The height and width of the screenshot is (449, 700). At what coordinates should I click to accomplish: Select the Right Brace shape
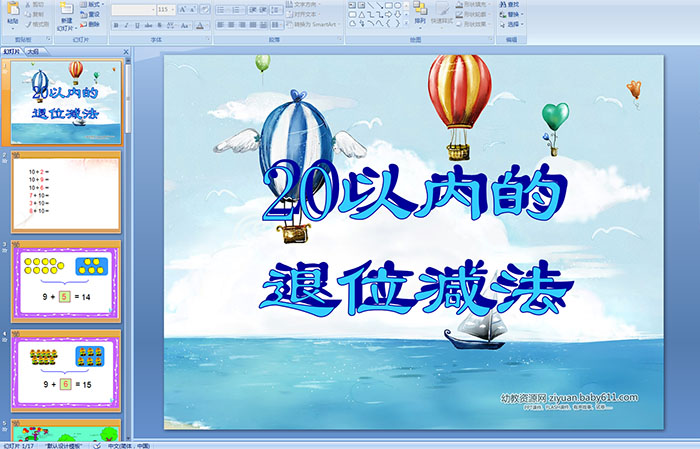point(397,23)
